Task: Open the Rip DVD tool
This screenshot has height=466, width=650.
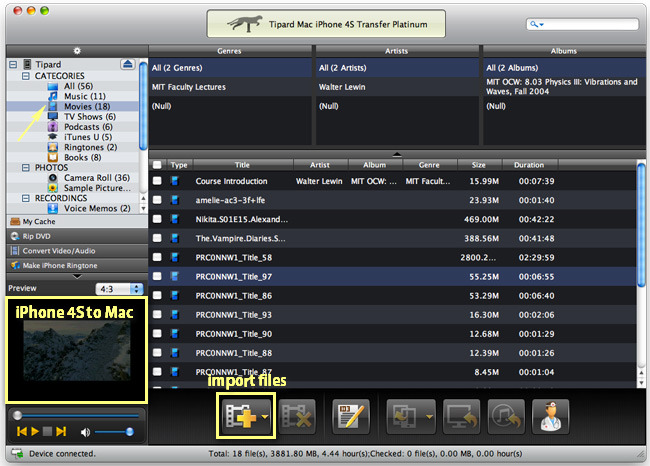Action: [77, 236]
